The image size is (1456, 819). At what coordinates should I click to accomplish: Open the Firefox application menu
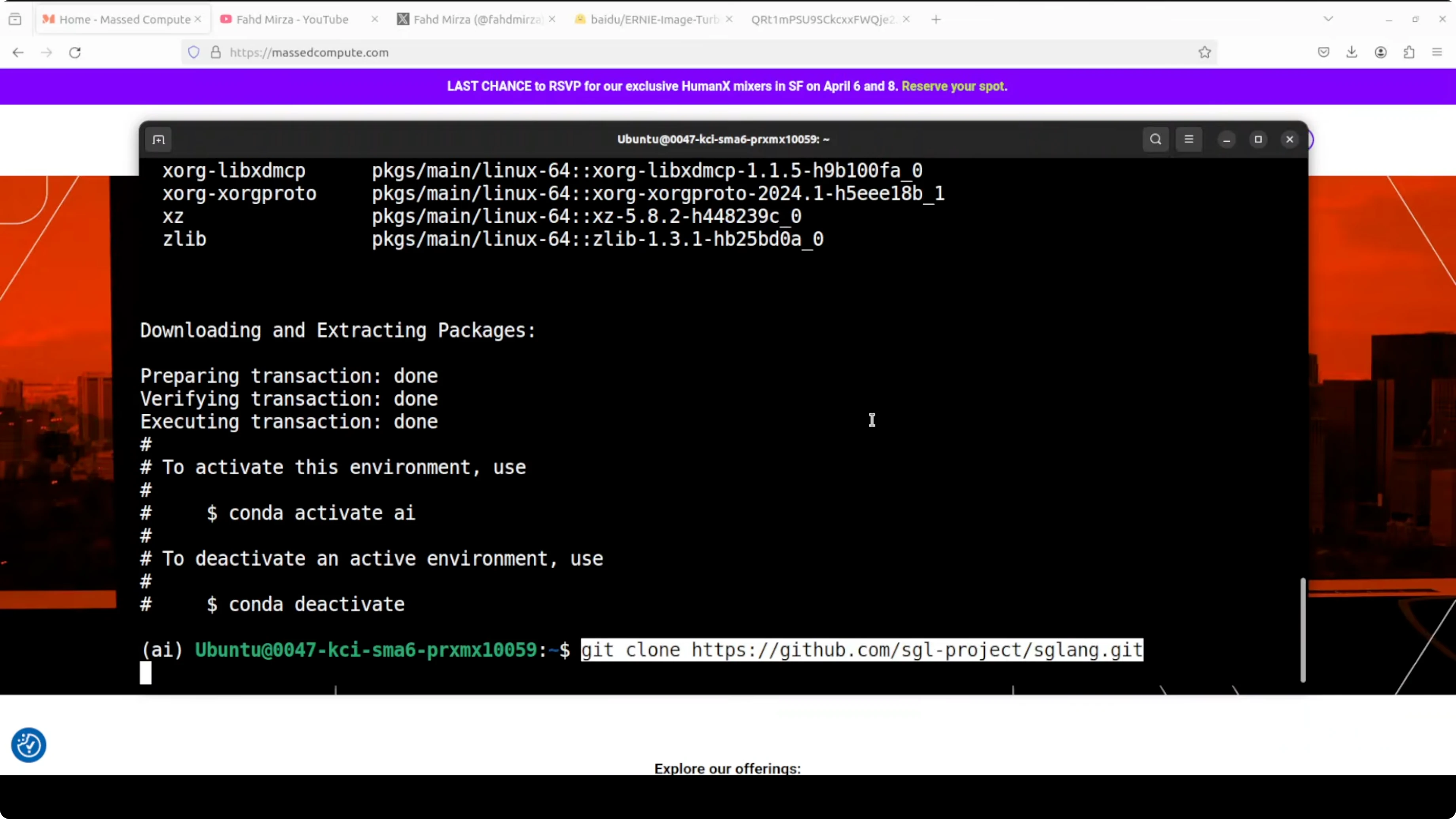pos(1437,53)
